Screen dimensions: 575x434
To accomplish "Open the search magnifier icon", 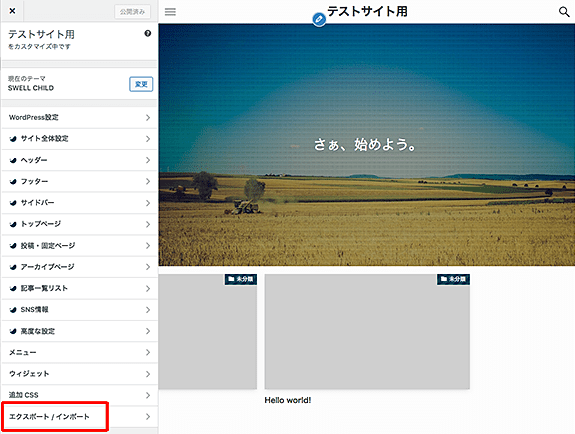I will pos(564,12).
